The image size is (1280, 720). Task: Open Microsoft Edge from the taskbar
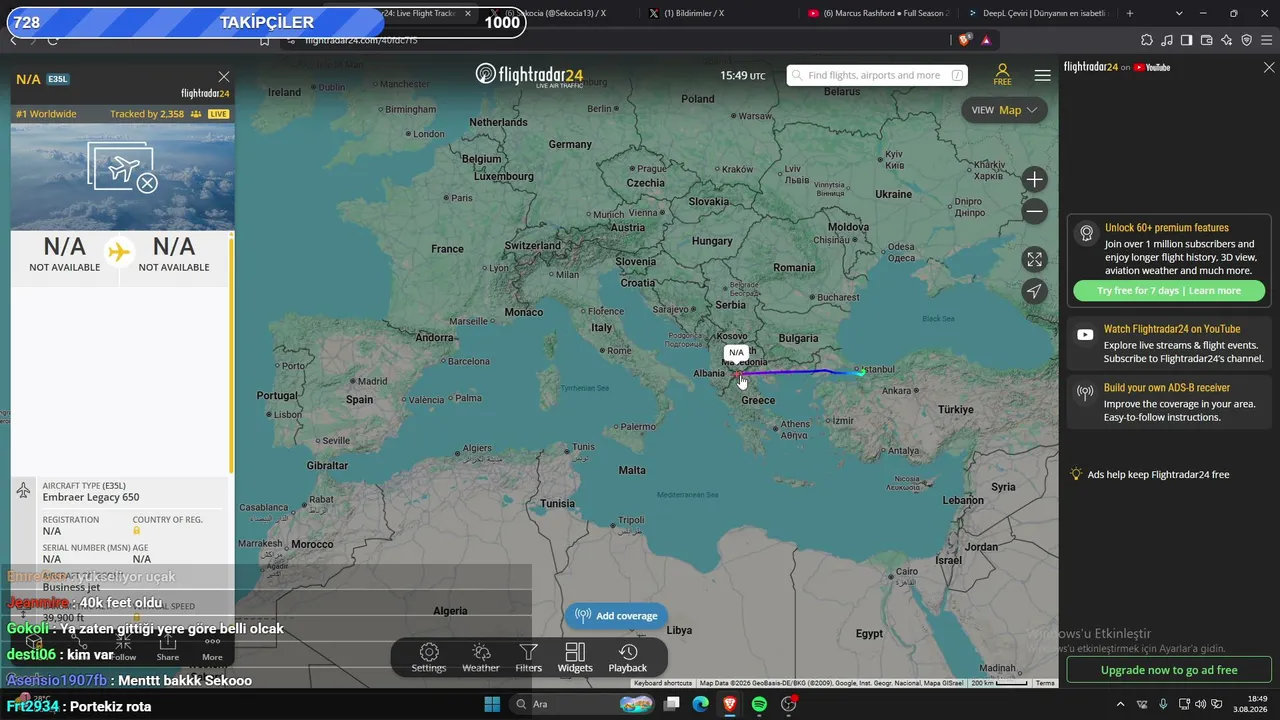(x=701, y=704)
